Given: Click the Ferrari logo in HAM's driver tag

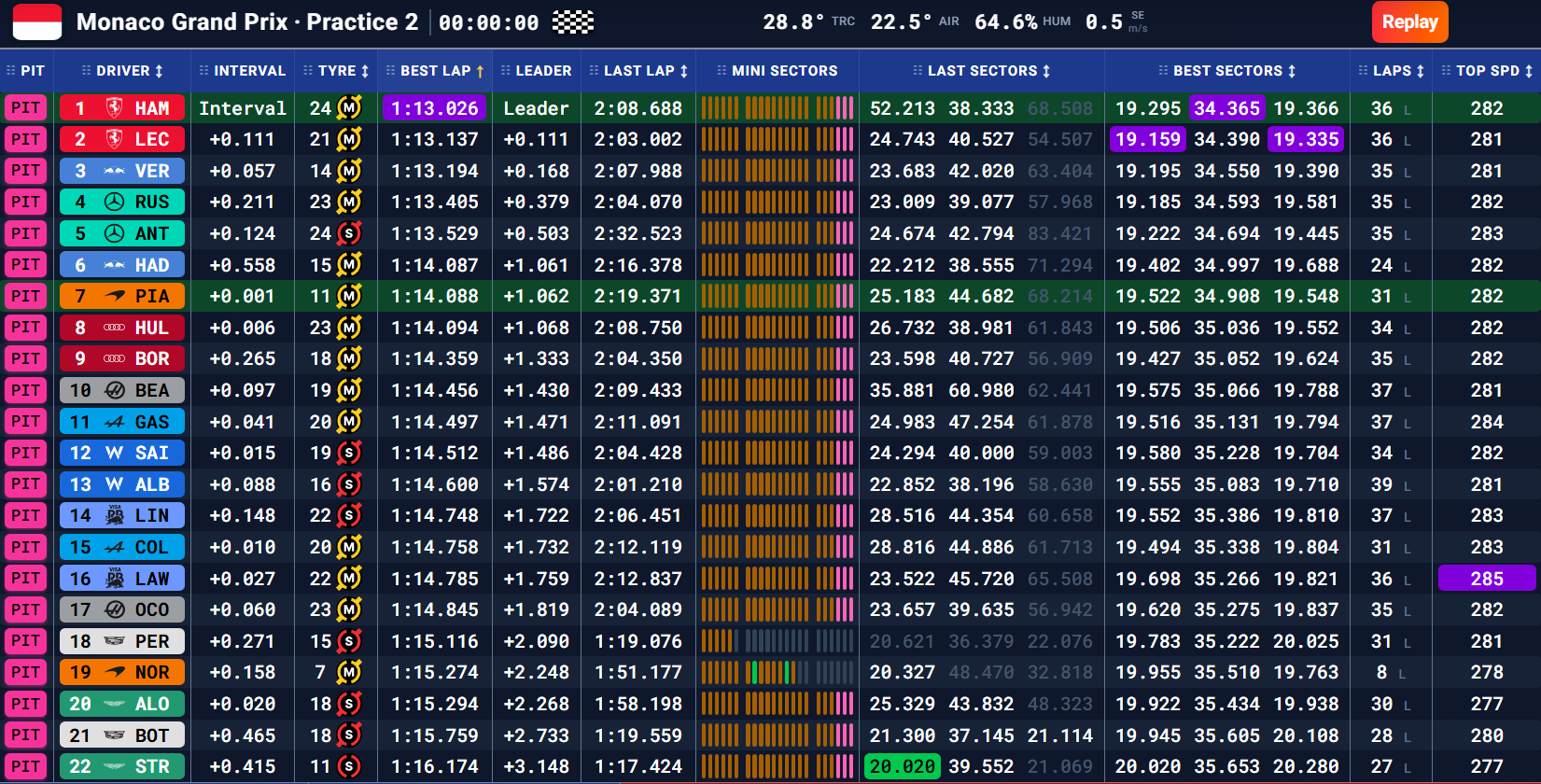Looking at the screenshot, I should point(114,108).
